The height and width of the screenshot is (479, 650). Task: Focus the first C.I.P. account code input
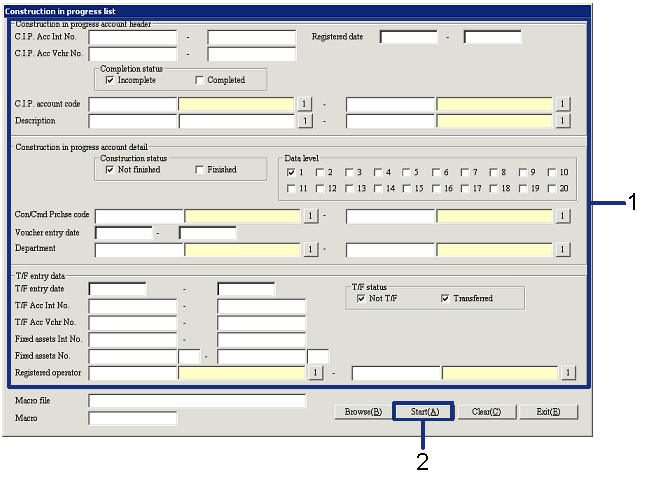click(133, 104)
